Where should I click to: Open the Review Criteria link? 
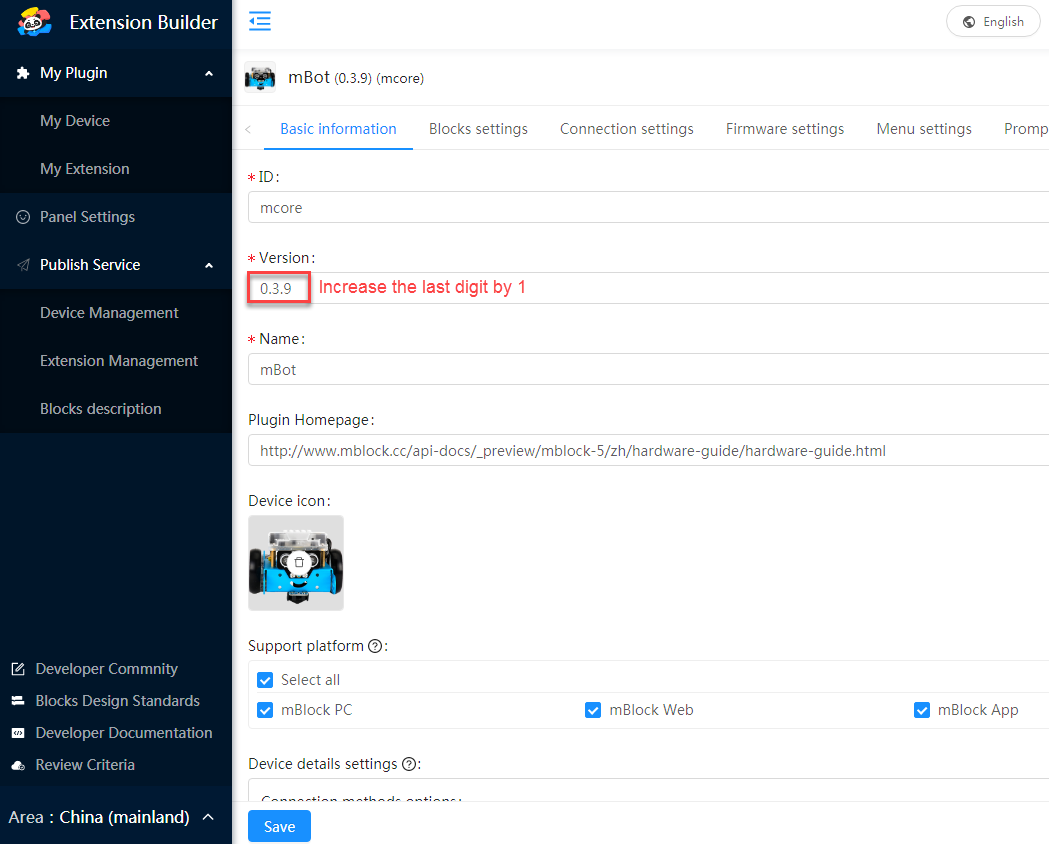(85, 765)
